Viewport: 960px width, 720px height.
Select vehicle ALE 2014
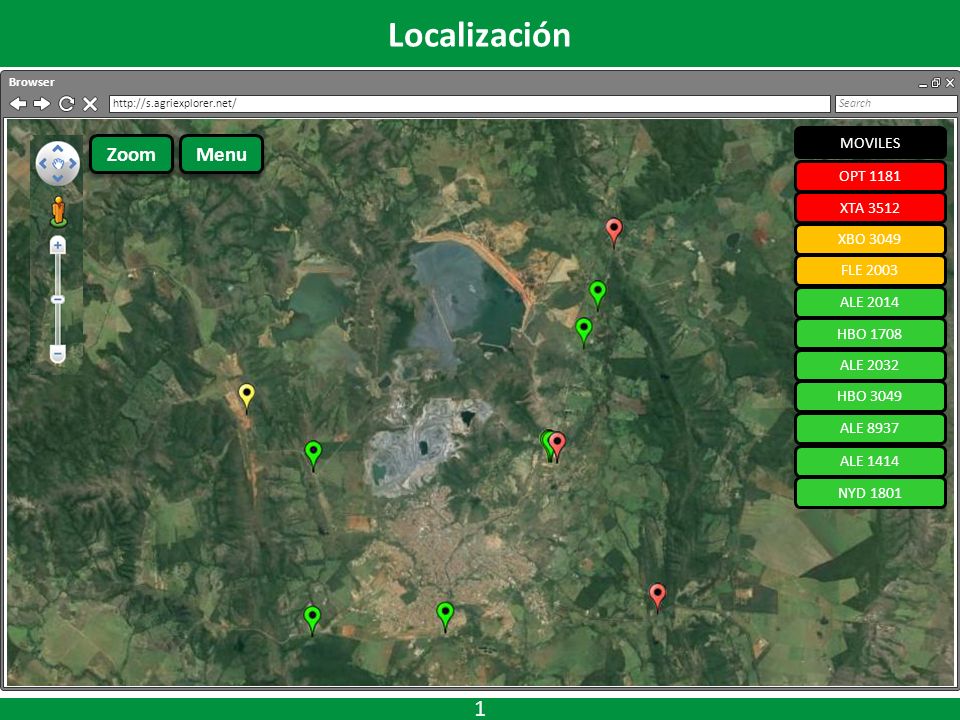[870, 302]
